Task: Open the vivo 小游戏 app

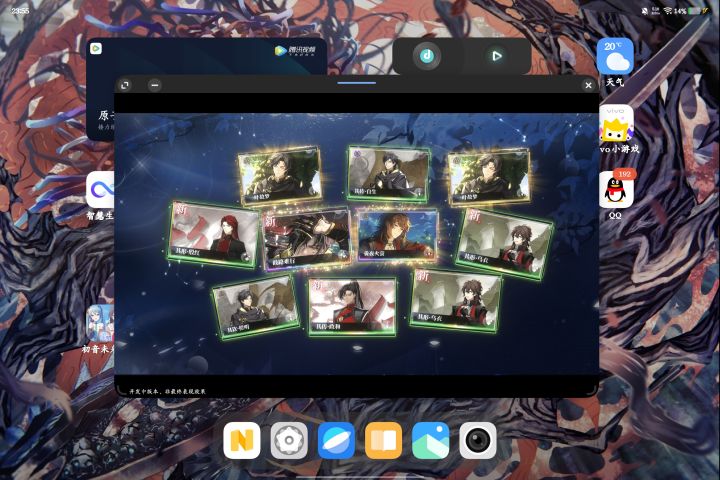Action: [x=616, y=123]
